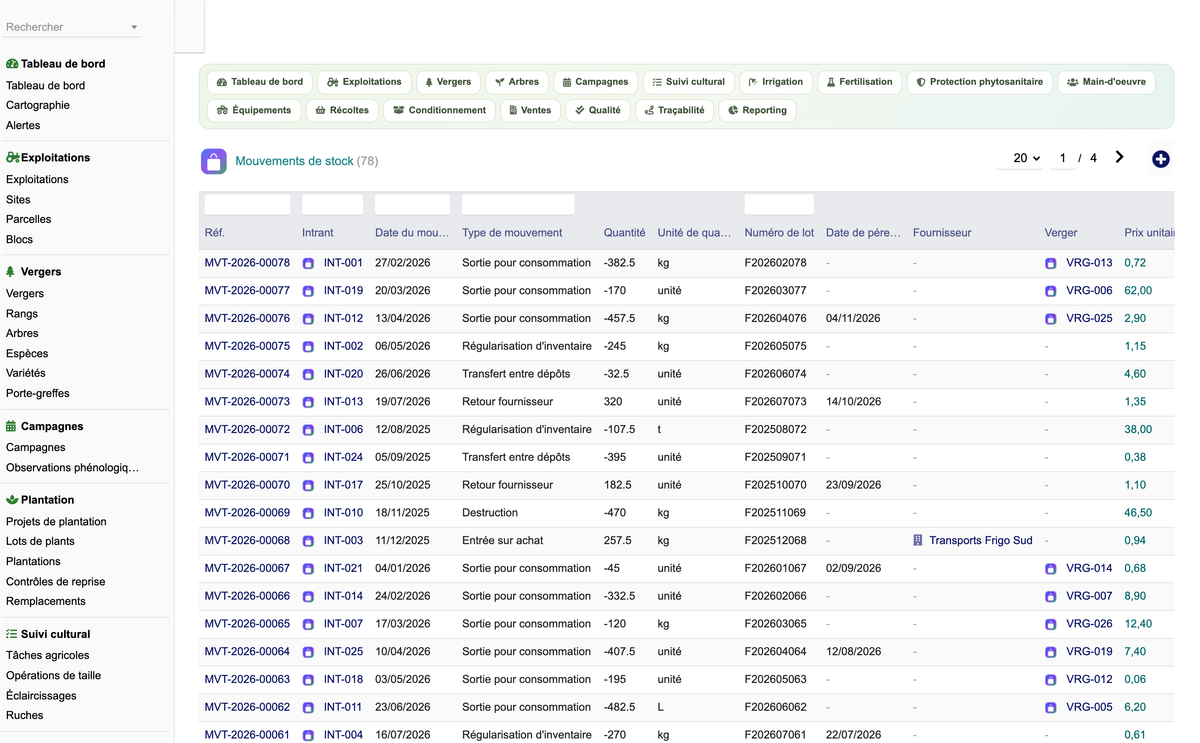Open Lots de plants in the sidebar
Viewport: 1200px width, 743px height.
pos(40,541)
